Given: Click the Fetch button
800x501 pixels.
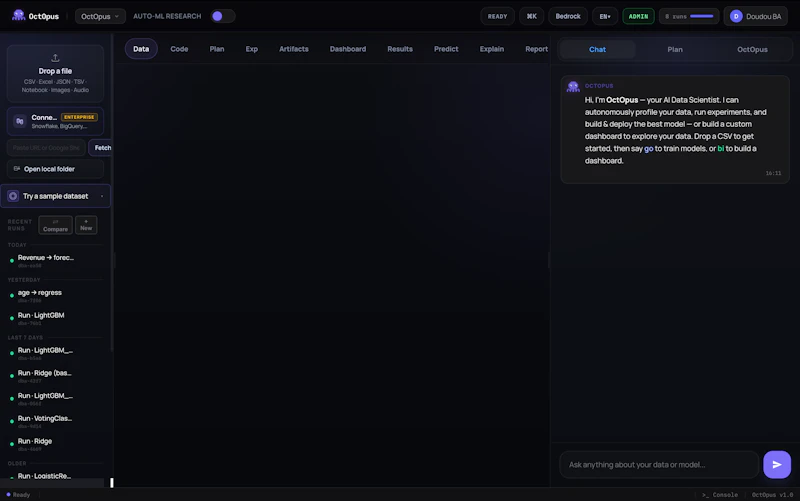Looking at the screenshot, I should [102, 147].
